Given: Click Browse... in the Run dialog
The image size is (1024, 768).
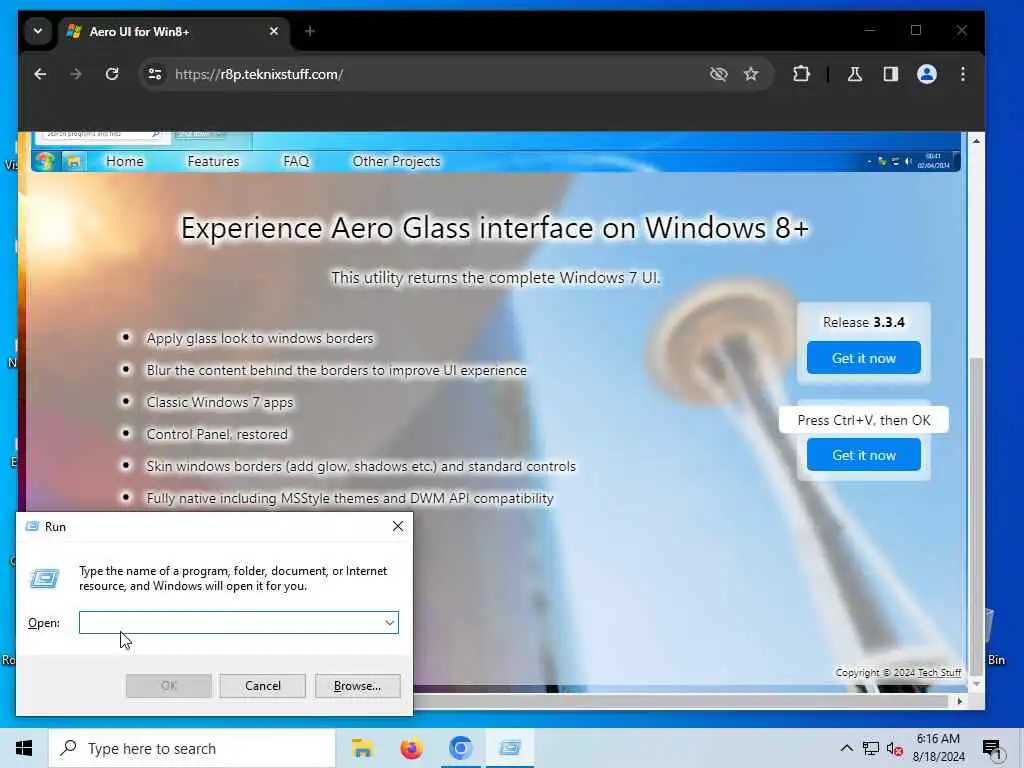Looking at the screenshot, I should pos(357,686).
